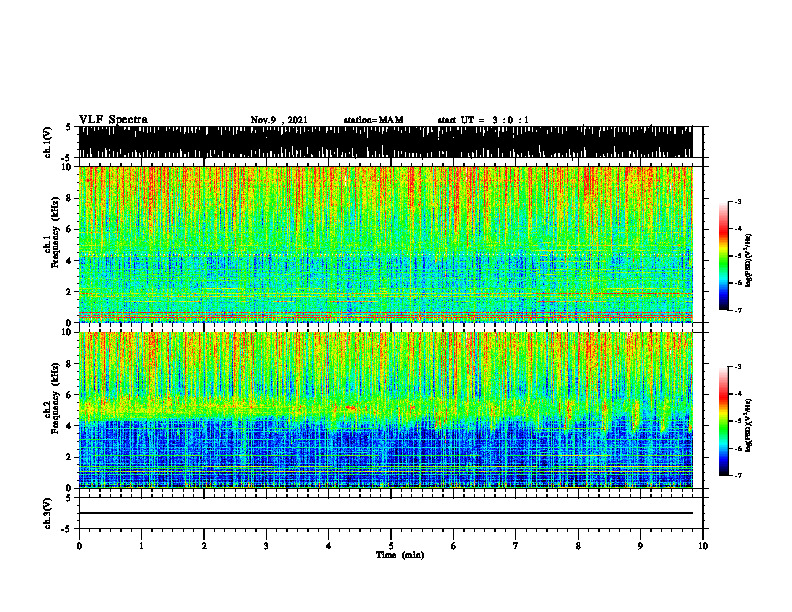Click the "VLF Spectra" plot title
Image resolution: width=792 pixels, height=612 pixels.
coord(113,120)
